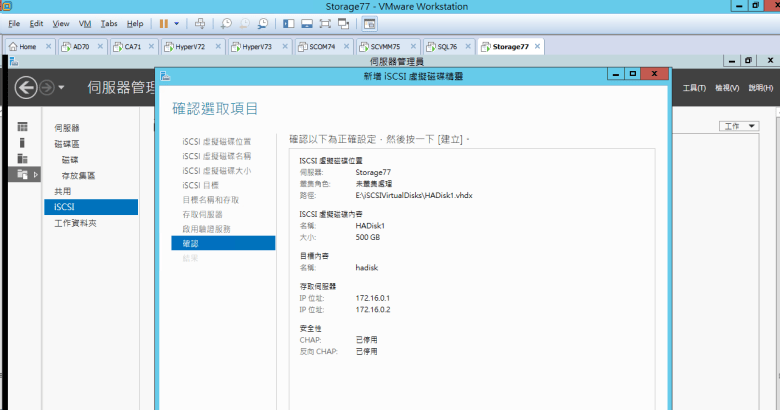Open the VM menu
The image size is (780, 410).
click(x=84, y=22)
